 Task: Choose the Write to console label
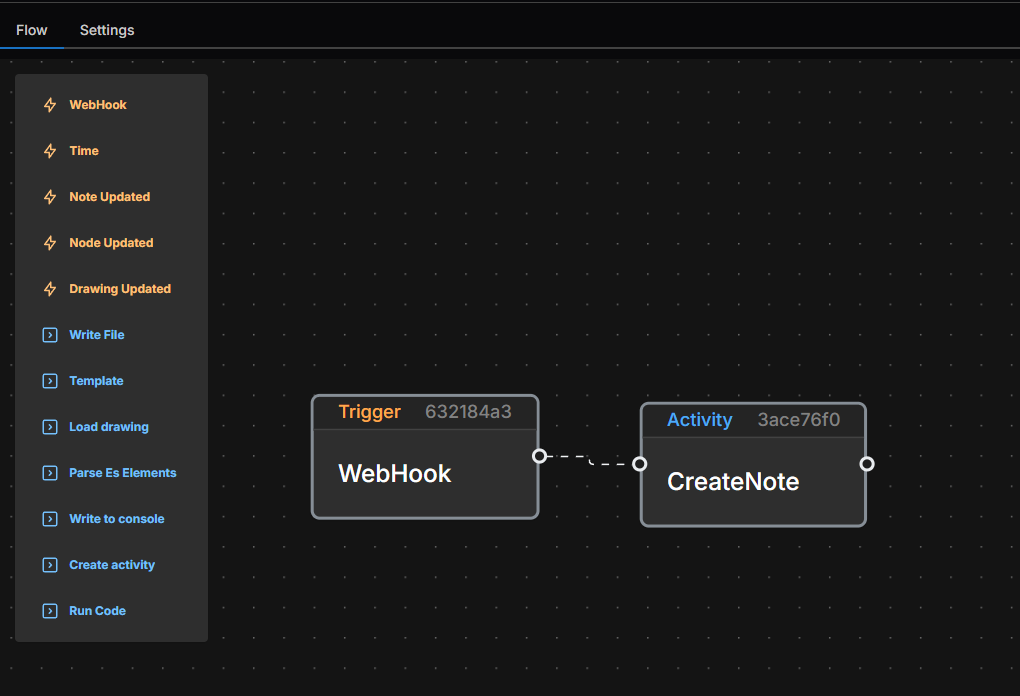coord(116,519)
